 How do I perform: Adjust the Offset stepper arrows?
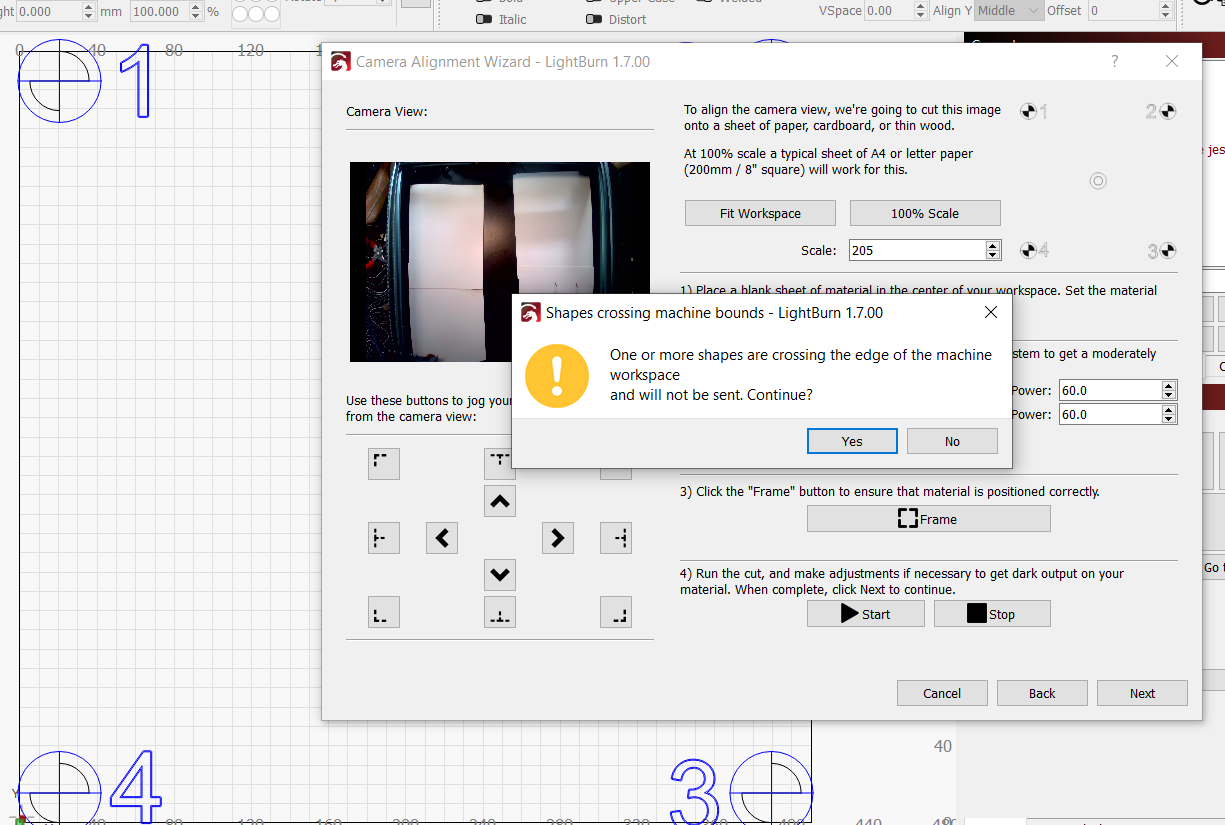1166,10
